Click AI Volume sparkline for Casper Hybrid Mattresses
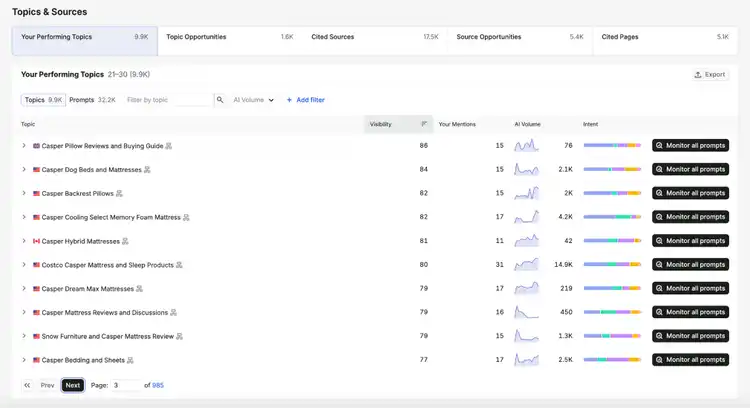The width and height of the screenshot is (750, 408). pos(526,241)
